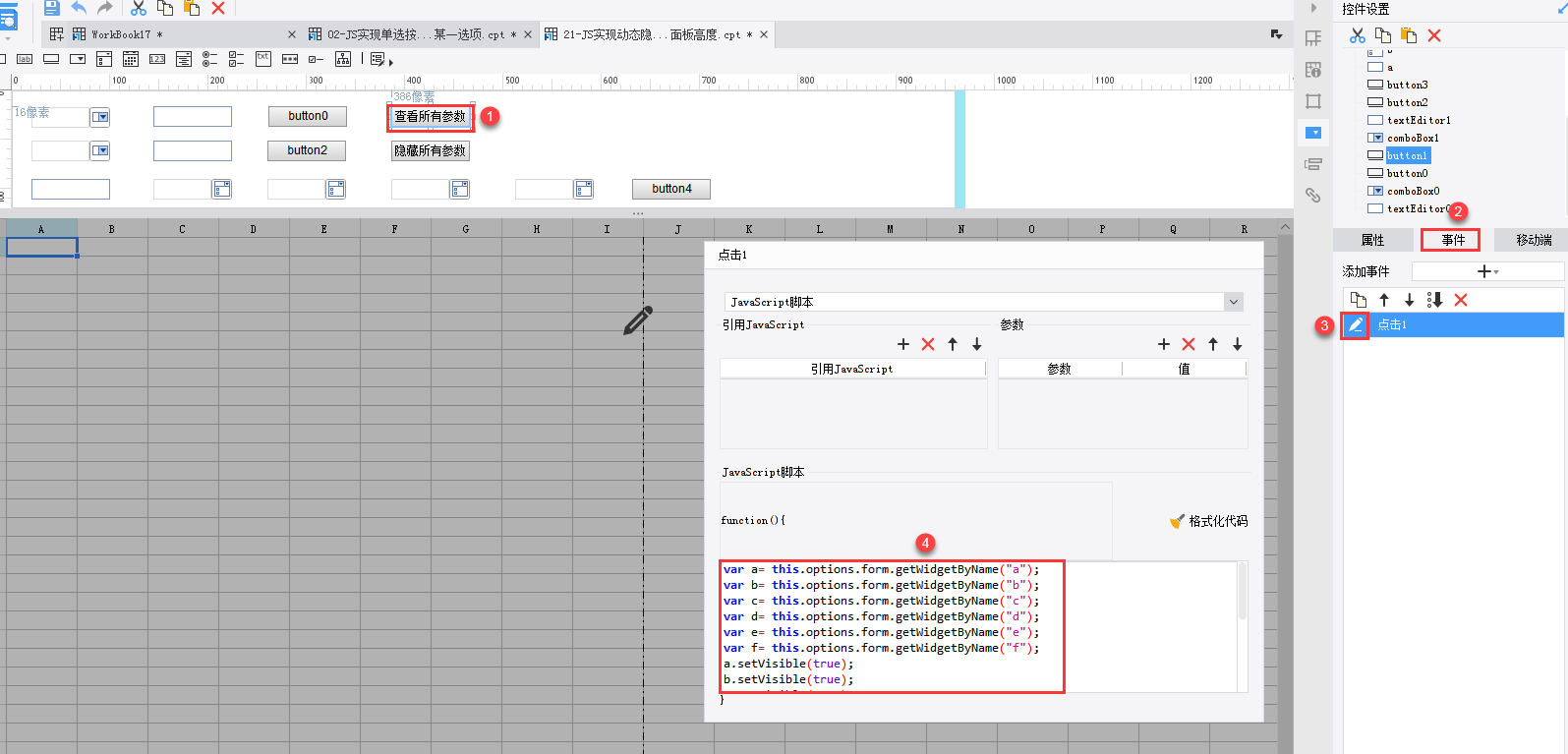This screenshot has width=1568, height=754.
Task: Select comboBox1 in the widget tree
Action: click(x=1413, y=138)
